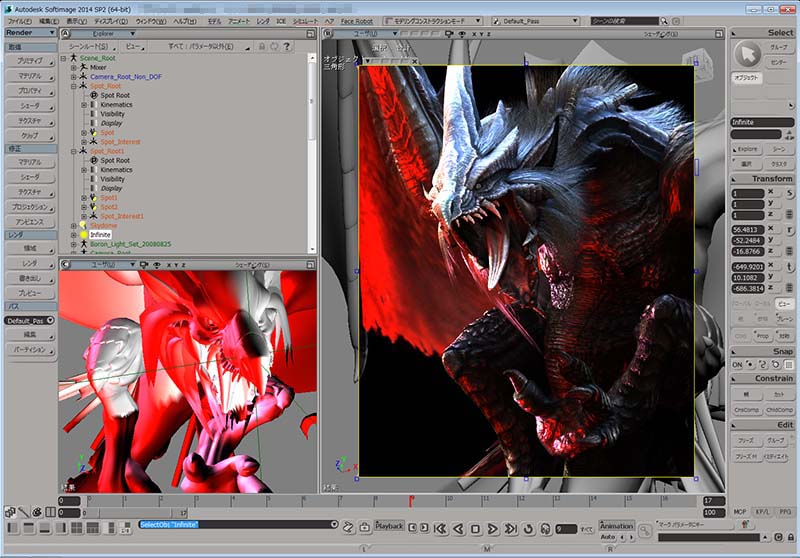Maximize the render viewport
The image size is (800, 558).
719,34
